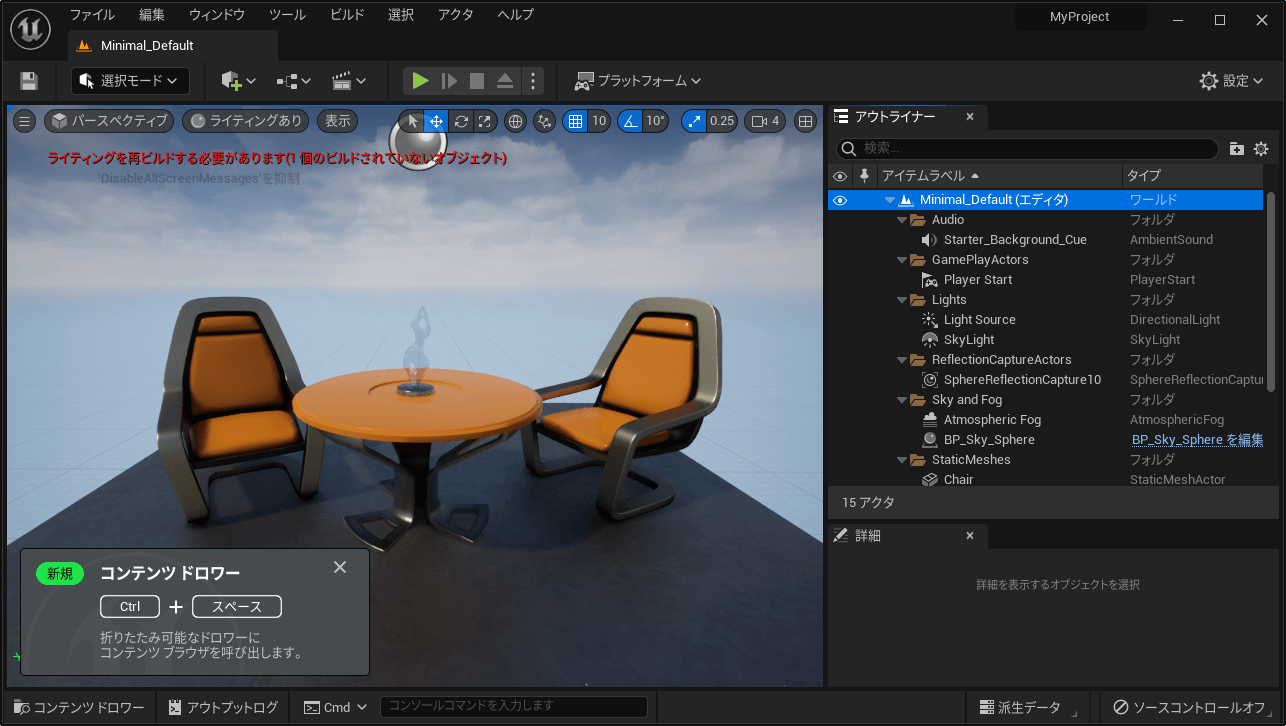Choose the select-objects arrow tool in viewport
The height and width of the screenshot is (726, 1286).
pyautogui.click(x=413, y=121)
